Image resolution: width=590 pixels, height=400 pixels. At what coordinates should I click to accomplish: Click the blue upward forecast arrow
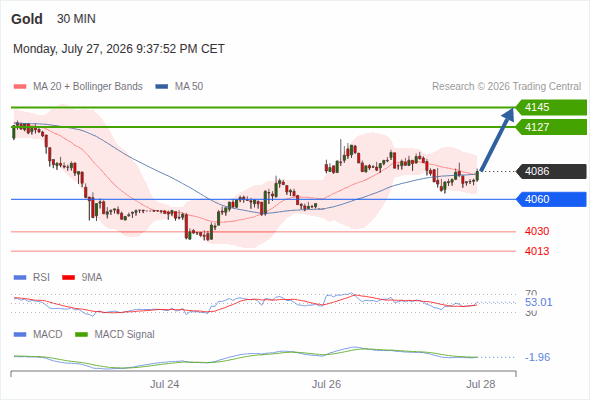coord(497,140)
